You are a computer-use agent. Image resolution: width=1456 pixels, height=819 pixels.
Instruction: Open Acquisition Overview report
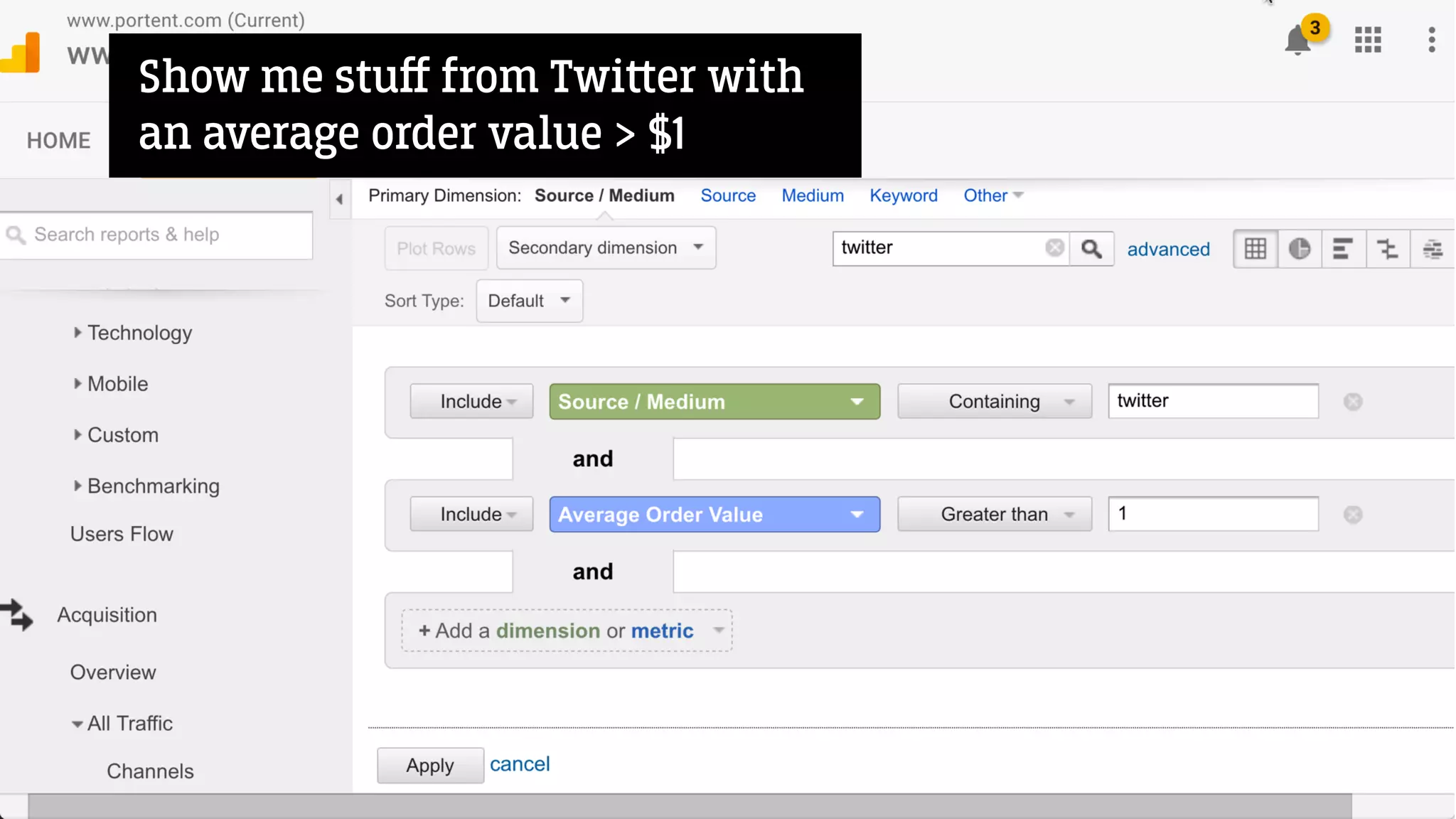coord(113,673)
